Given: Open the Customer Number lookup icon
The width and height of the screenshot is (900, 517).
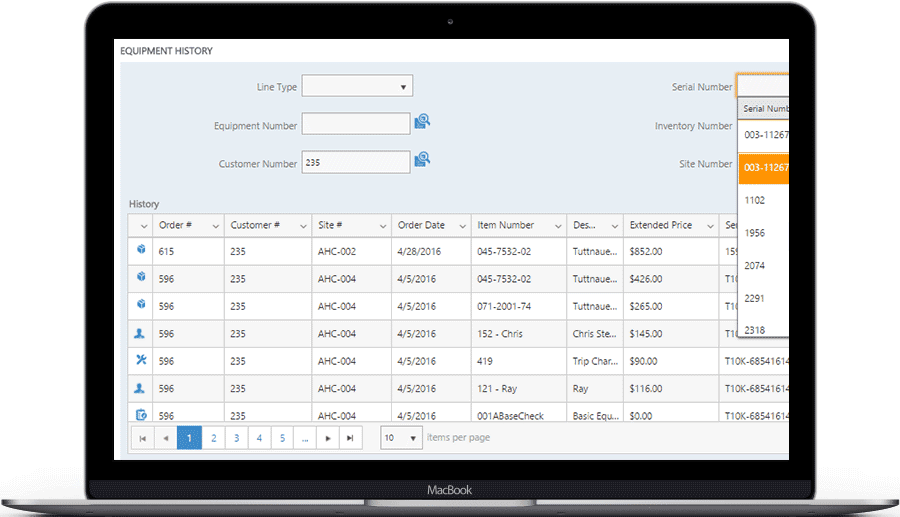Looking at the screenshot, I should pyautogui.click(x=422, y=159).
